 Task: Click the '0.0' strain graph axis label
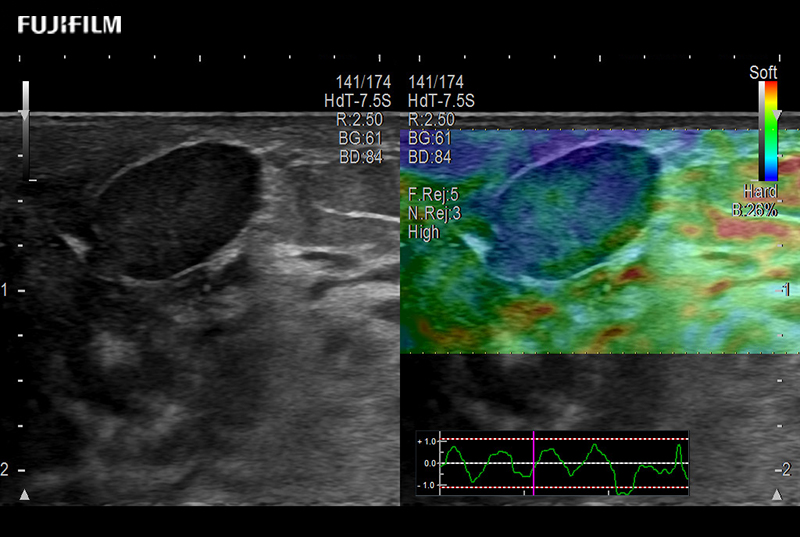pyautogui.click(x=430, y=464)
